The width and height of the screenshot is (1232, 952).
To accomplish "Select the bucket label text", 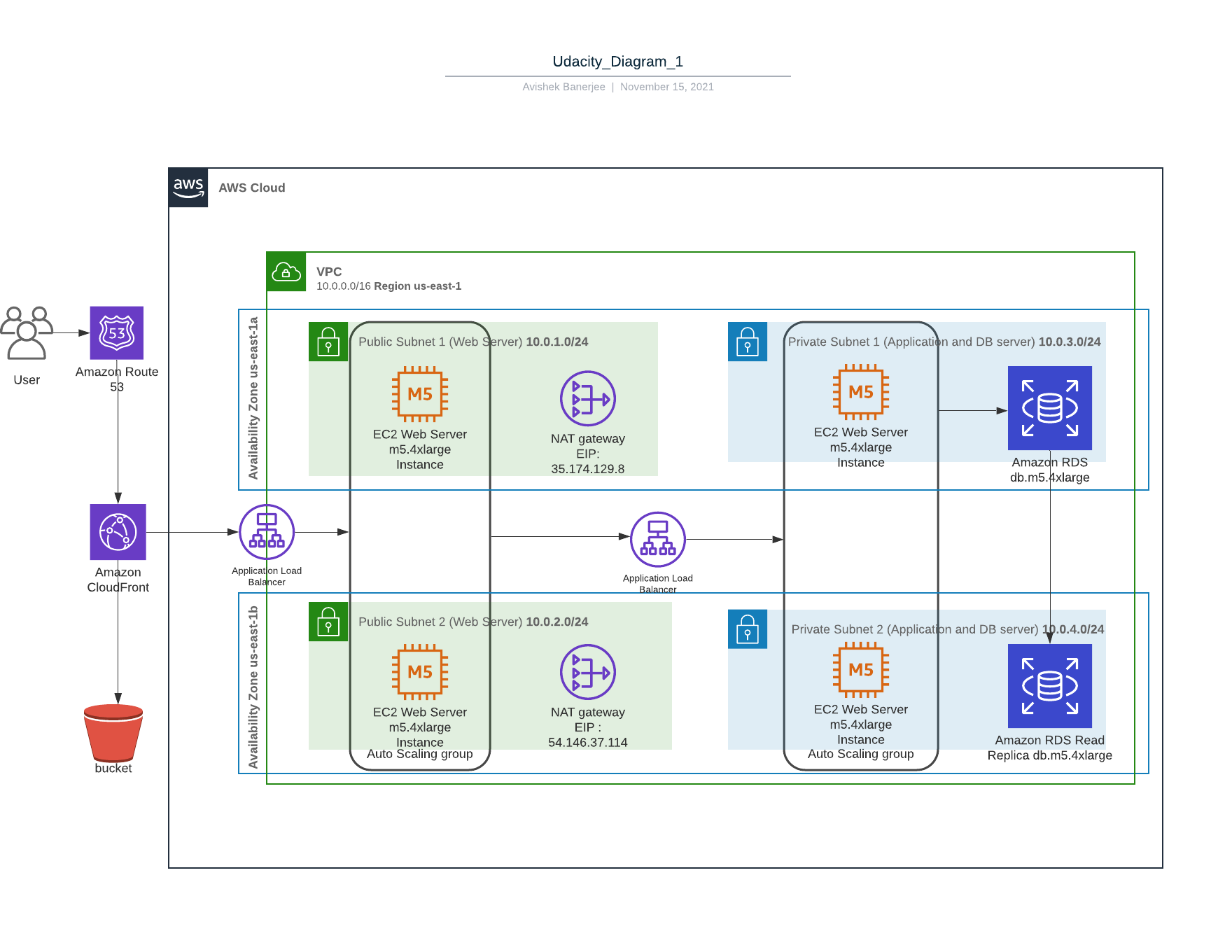I will pyautogui.click(x=113, y=768).
